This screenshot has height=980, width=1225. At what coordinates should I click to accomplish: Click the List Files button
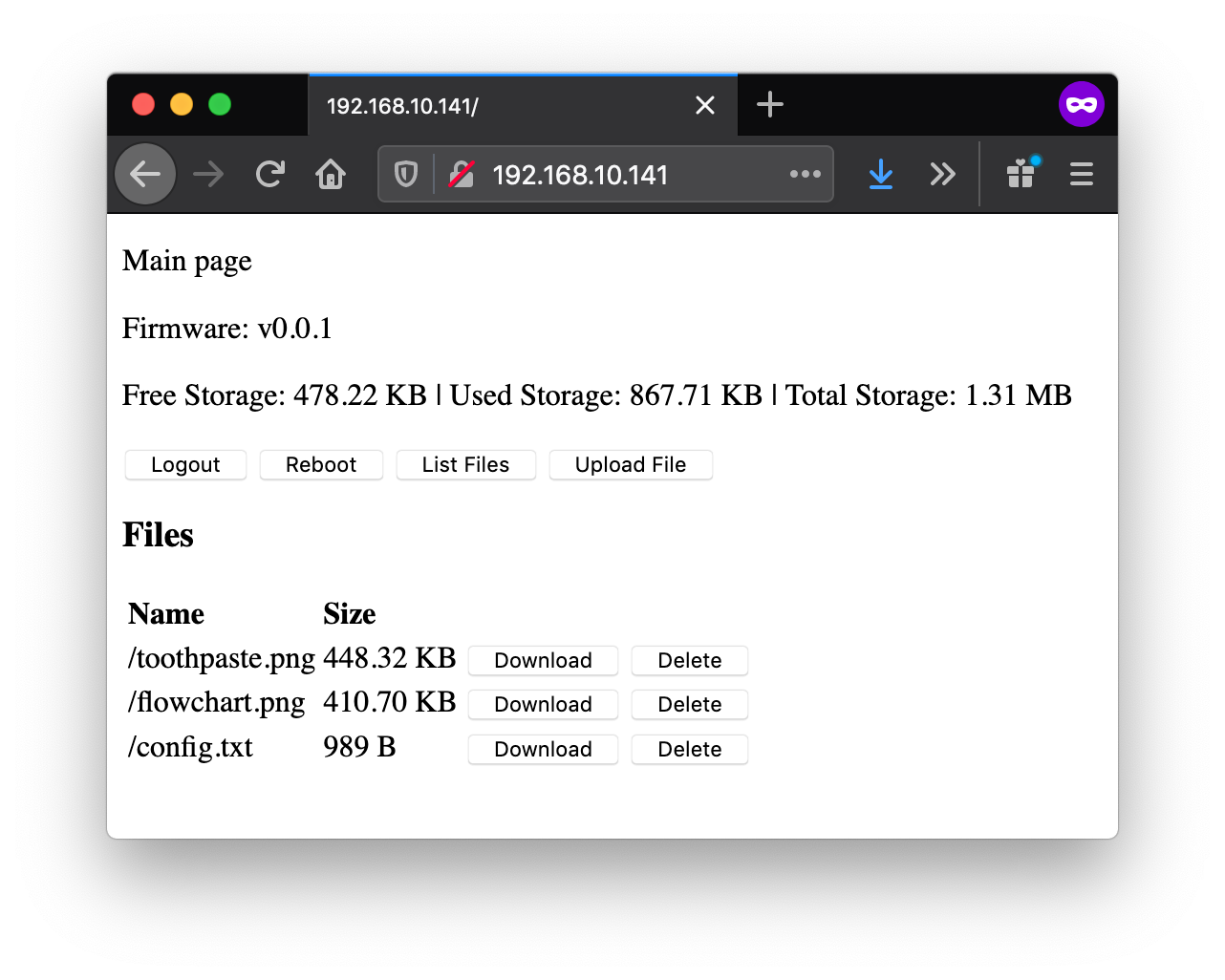point(466,465)
